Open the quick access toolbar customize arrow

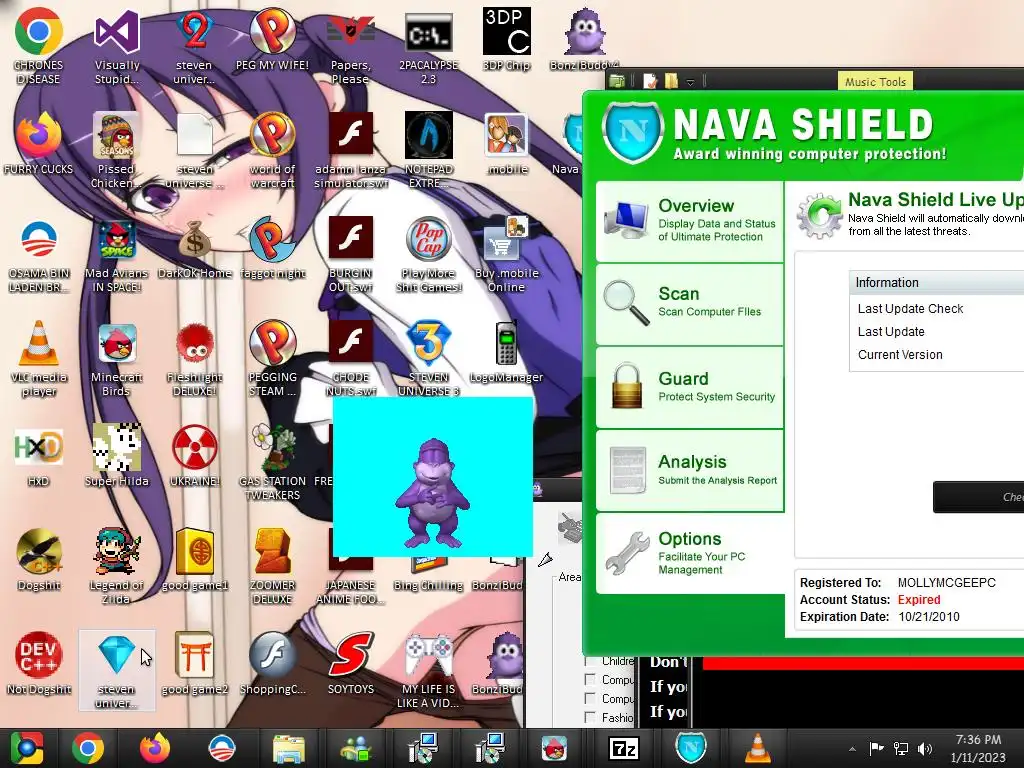(x=690, y=82)
